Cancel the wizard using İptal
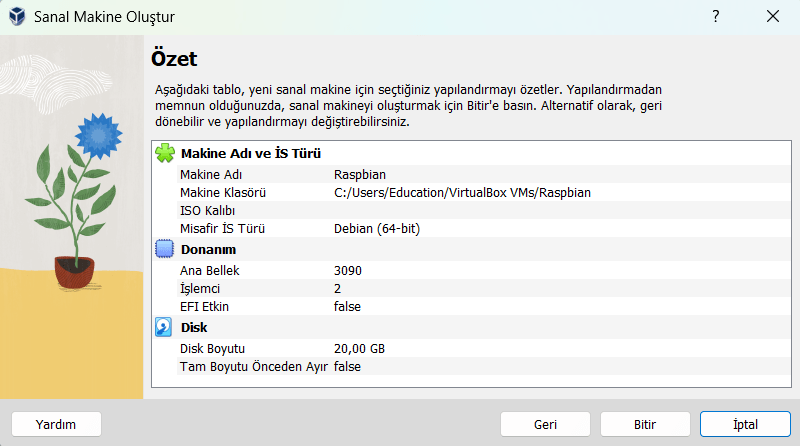Image resolution: width=800 pixels, height=446 pixels. pos(745,424)
